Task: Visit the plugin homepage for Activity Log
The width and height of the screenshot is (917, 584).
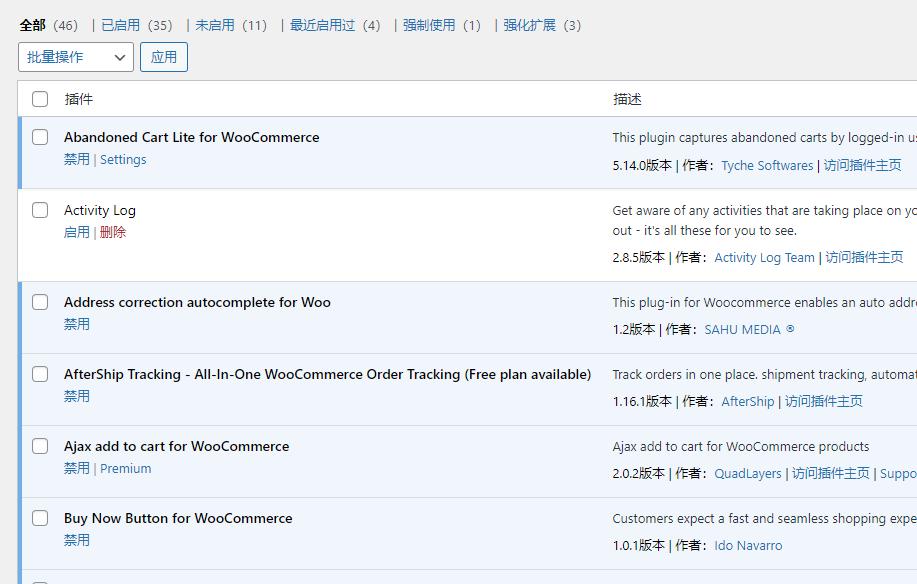Action: coord(864,257)
